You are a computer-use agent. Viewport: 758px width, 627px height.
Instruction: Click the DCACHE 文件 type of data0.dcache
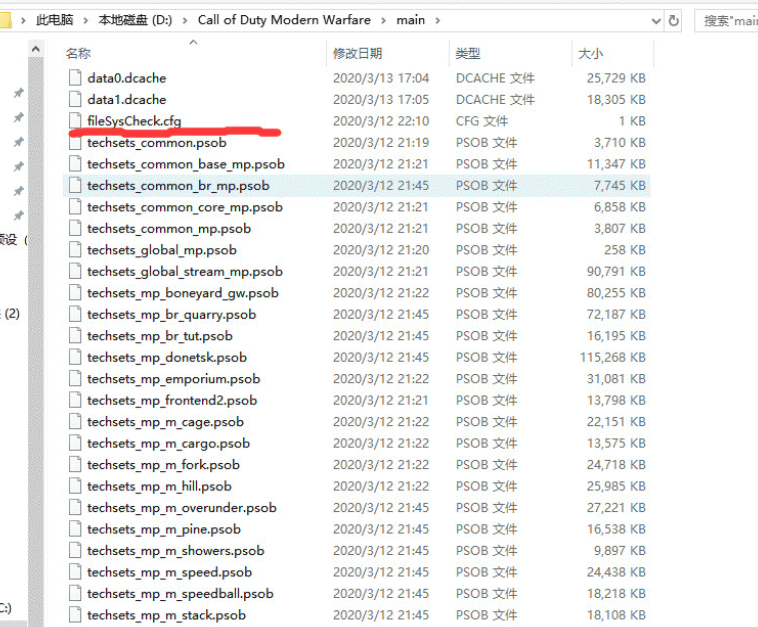pyautogui.click(x=496, y=78)
